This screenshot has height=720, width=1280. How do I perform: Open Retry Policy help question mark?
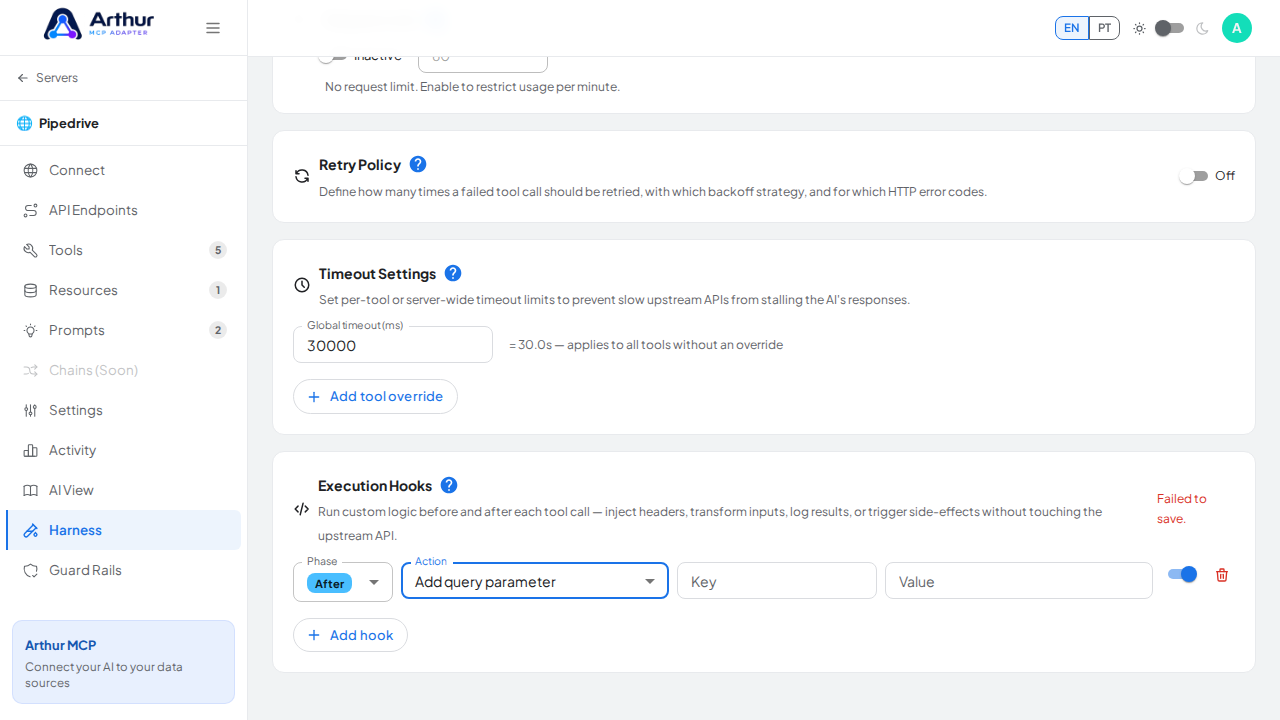pos(418,164)
